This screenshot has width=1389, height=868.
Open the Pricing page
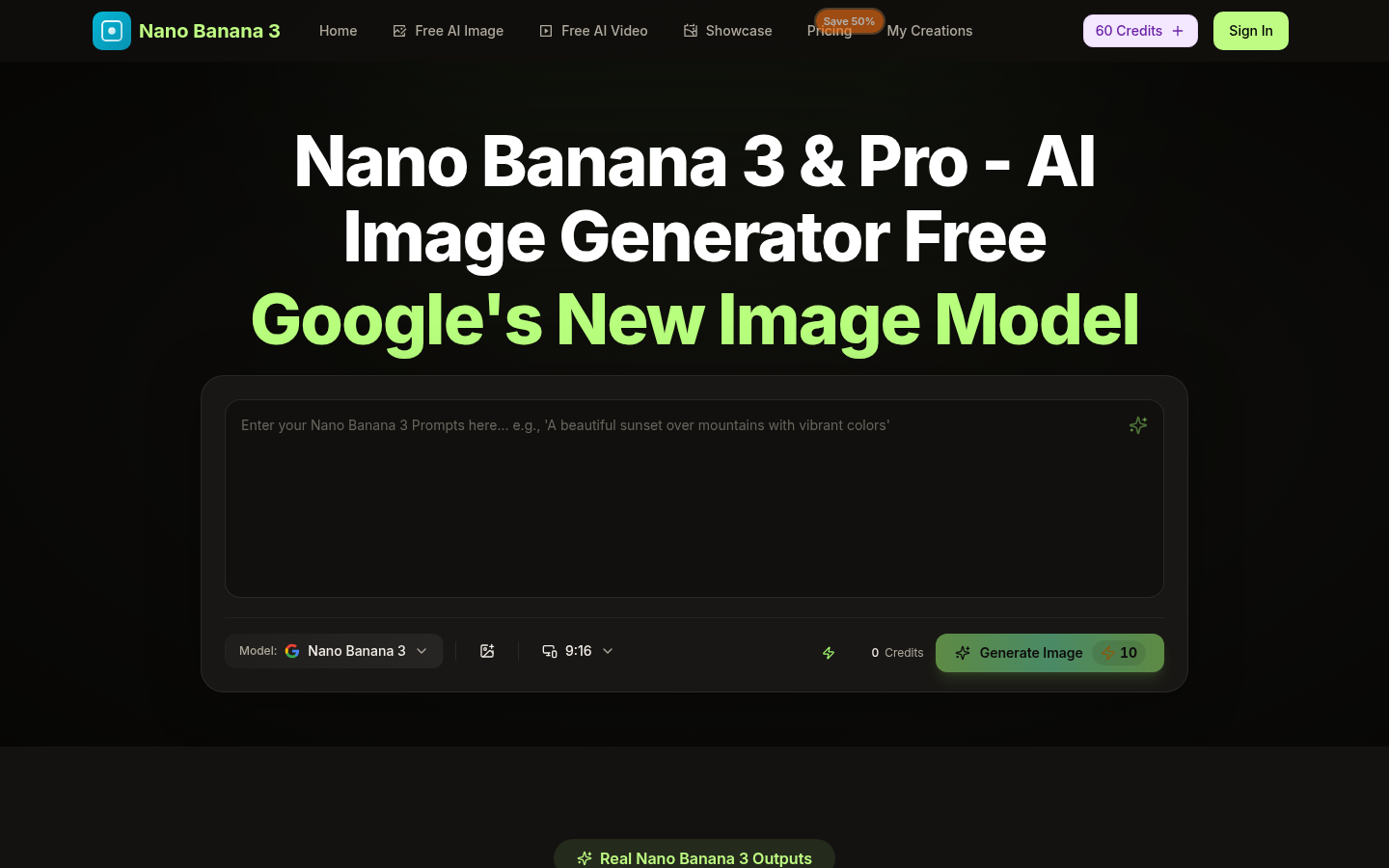(x=830, y=31)
